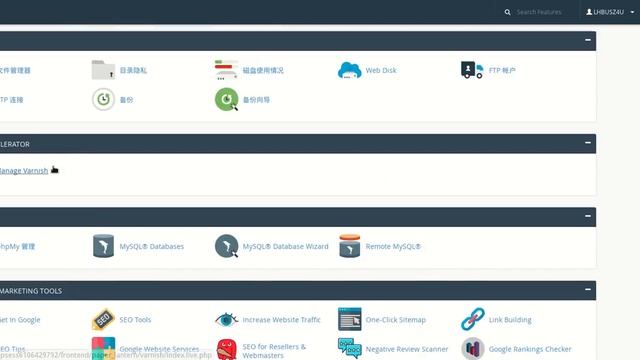
Task: Click the Link Building chain icon
Action: pos(473,319)
